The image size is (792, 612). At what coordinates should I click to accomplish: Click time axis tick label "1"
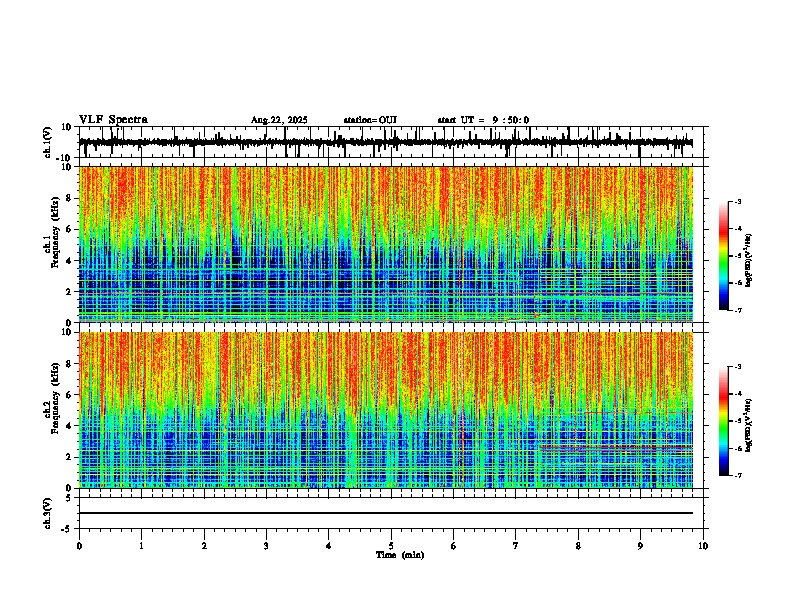tap(141, 545)
